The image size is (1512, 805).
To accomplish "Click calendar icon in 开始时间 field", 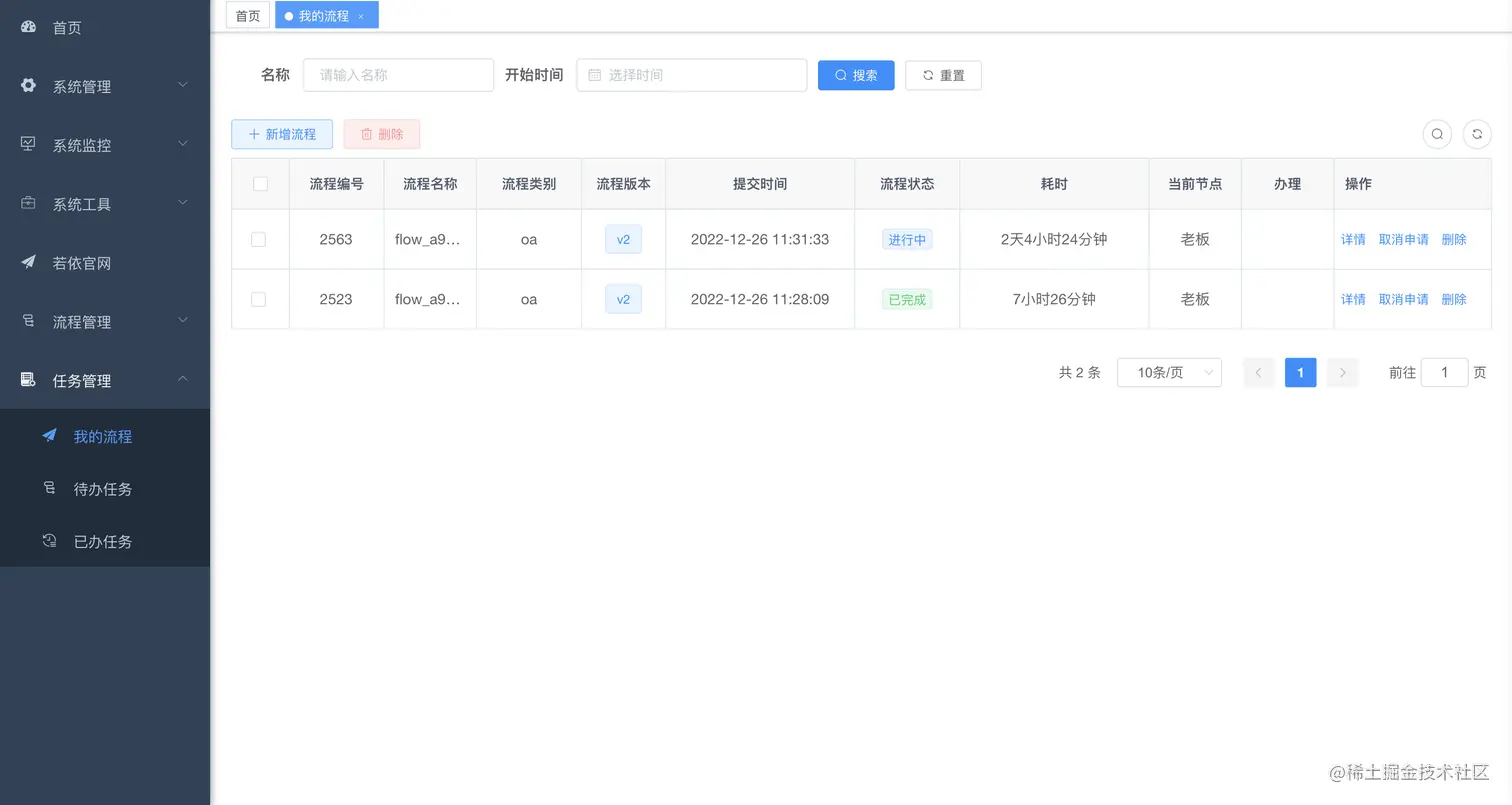I will tap(595, 75).
